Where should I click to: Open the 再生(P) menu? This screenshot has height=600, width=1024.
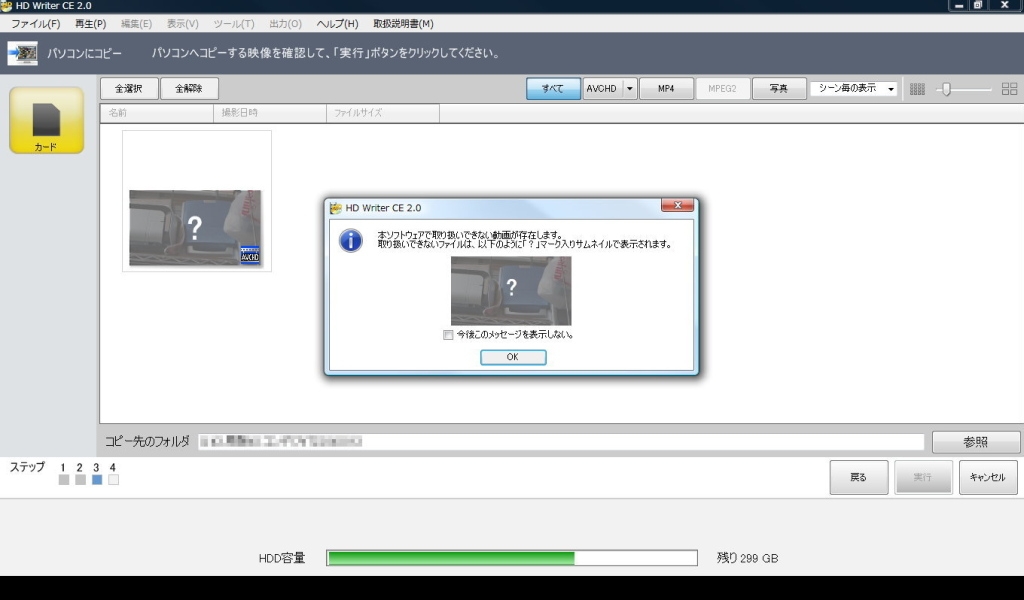90,24
